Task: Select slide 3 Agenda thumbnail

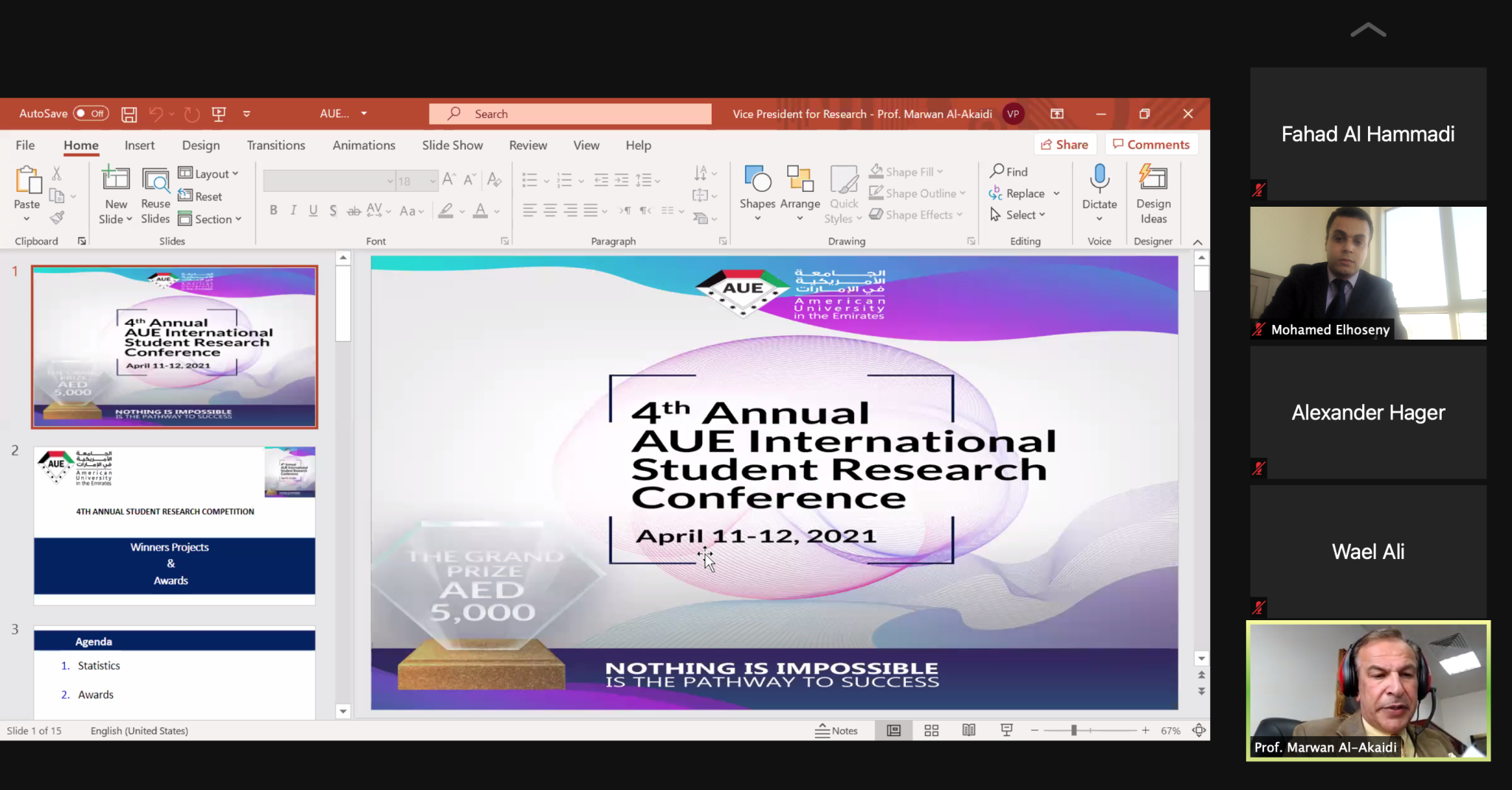Action: [x=174, y=672]
